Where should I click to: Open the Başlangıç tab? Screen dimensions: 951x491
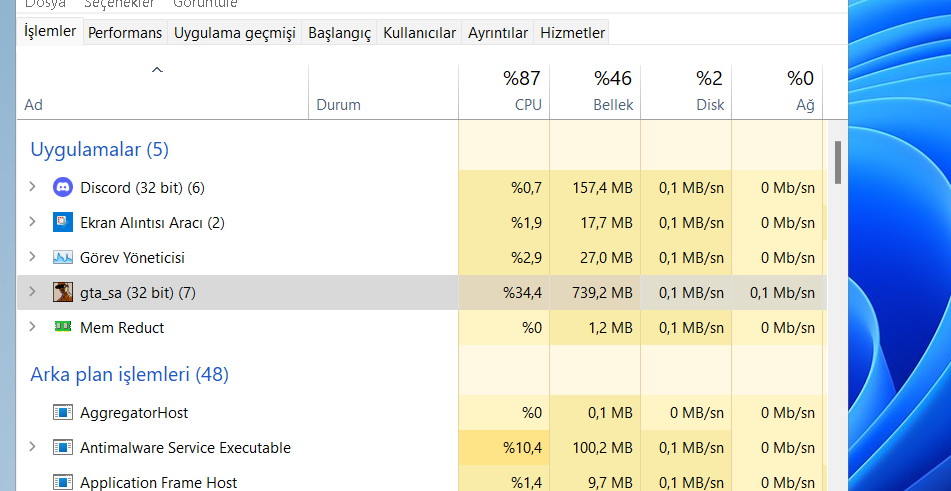coord(339,33)
